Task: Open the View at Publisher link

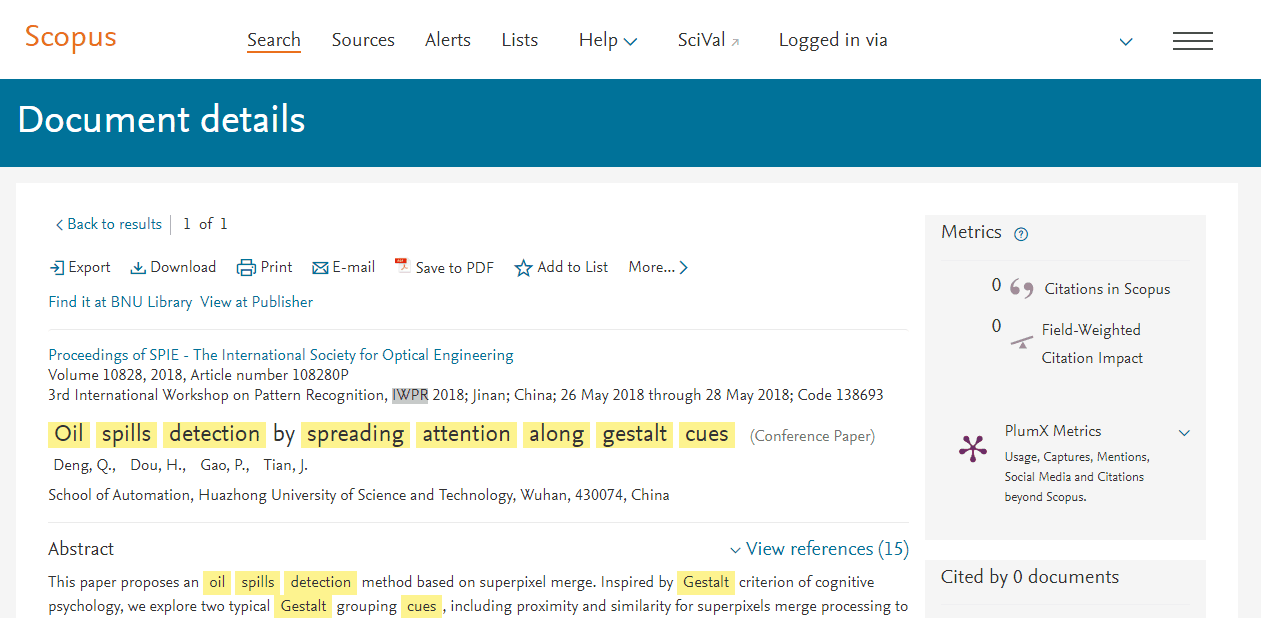Action: click(x=256, y=302)
